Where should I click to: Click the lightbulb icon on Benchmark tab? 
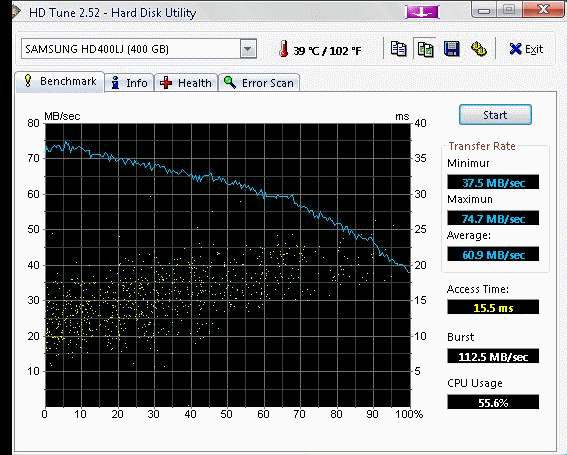click(x=28, y=81)
